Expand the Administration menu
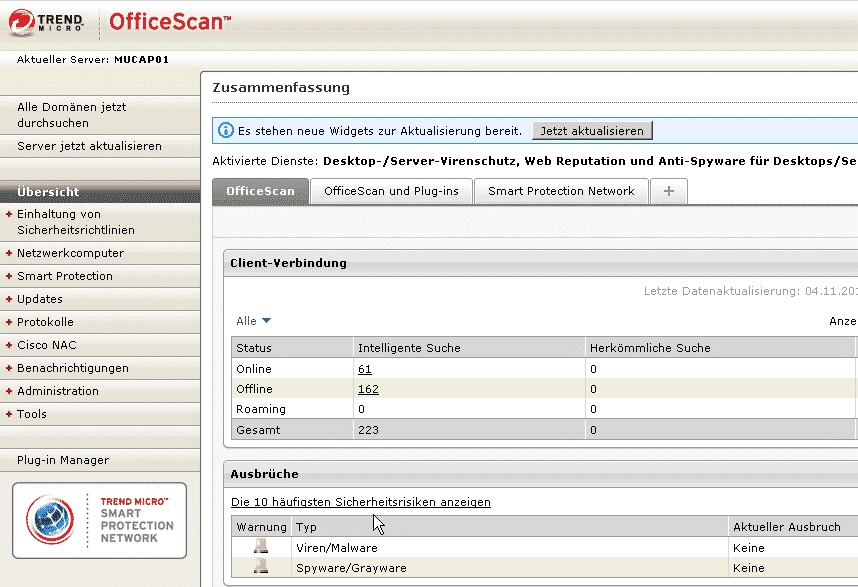Screen dimensions: 858x587 [x=9, y=391]
